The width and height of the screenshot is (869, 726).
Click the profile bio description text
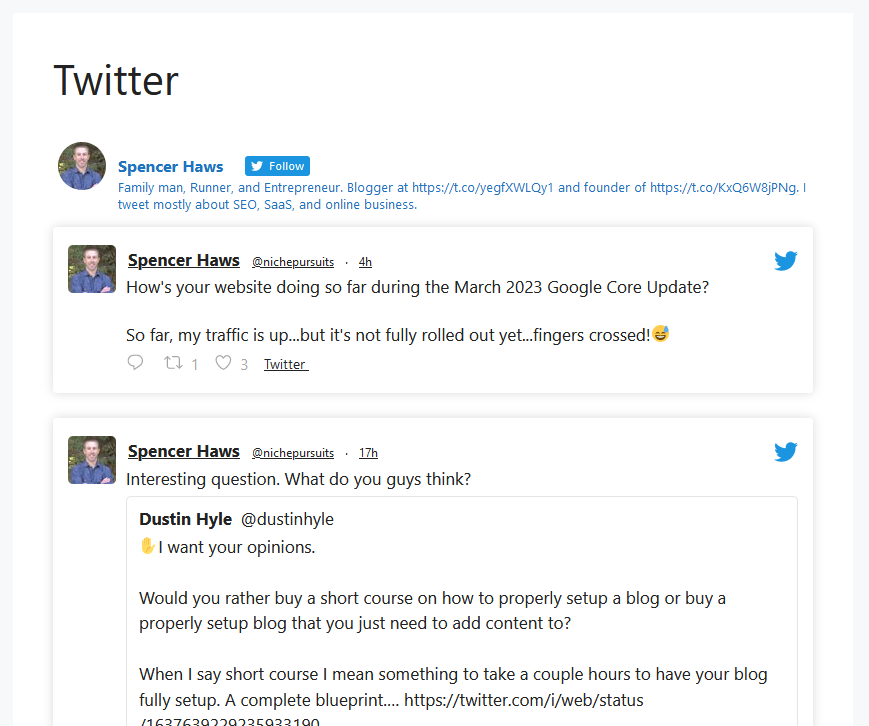tap(462, 196)
